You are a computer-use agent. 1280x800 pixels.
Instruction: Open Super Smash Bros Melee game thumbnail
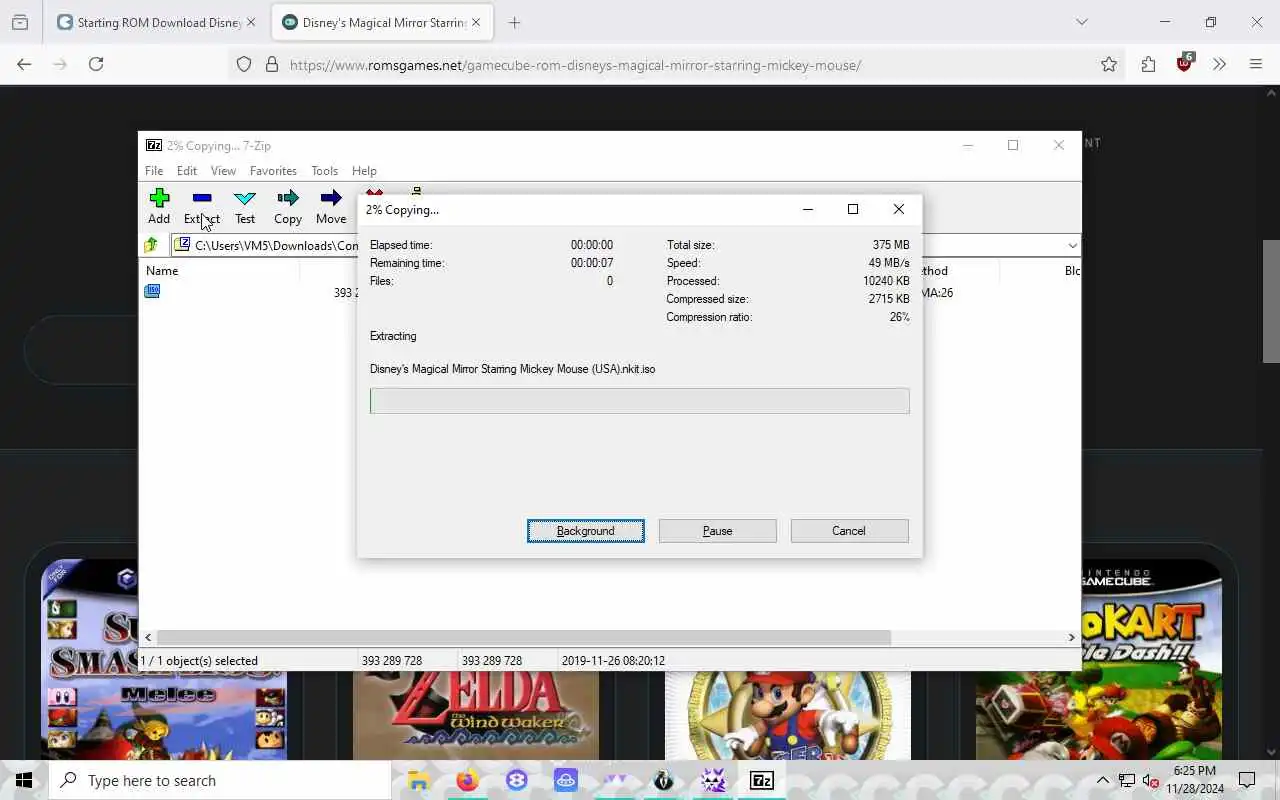click(164, 660)
